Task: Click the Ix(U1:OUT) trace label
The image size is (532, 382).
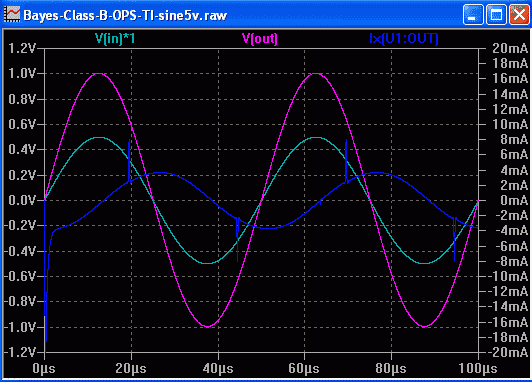Action: click(404, 38)
